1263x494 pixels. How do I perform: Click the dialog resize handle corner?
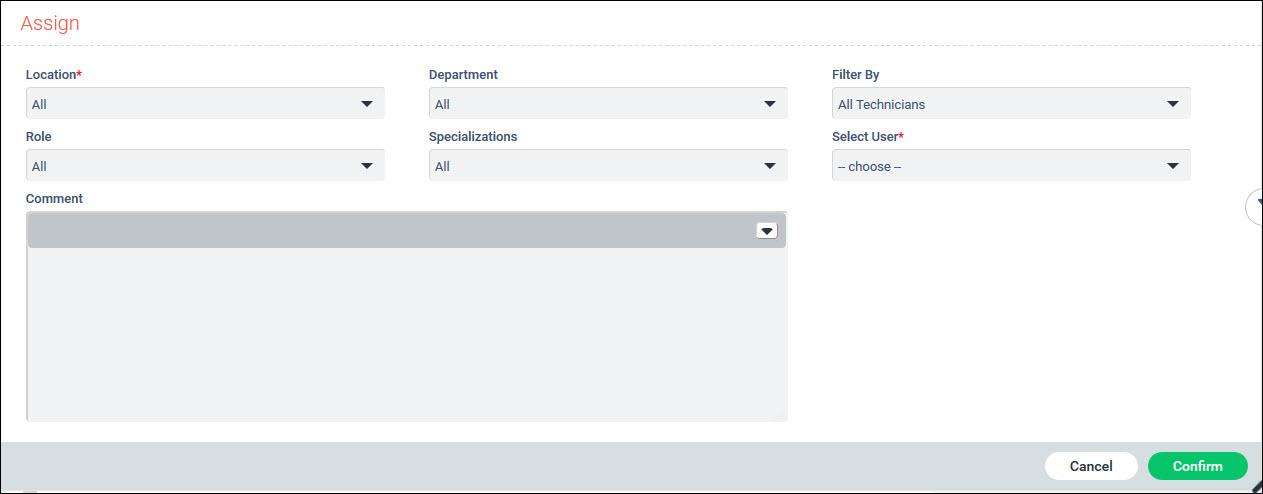(x=1256, y=485)
